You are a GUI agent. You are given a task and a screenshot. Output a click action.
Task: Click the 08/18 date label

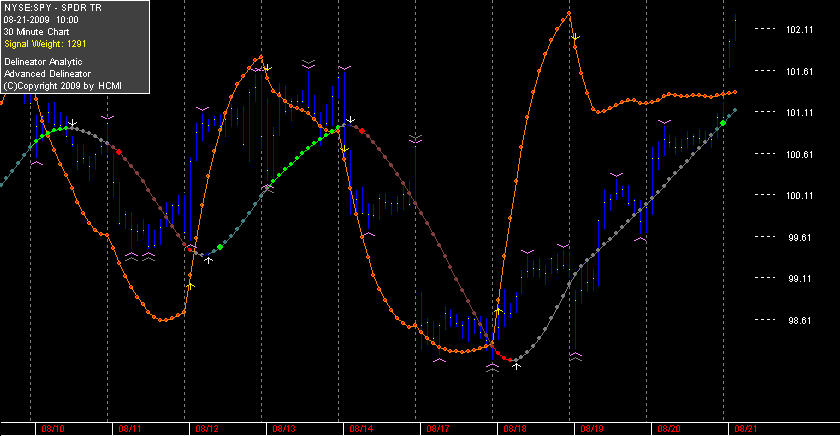tap(515, 429)
